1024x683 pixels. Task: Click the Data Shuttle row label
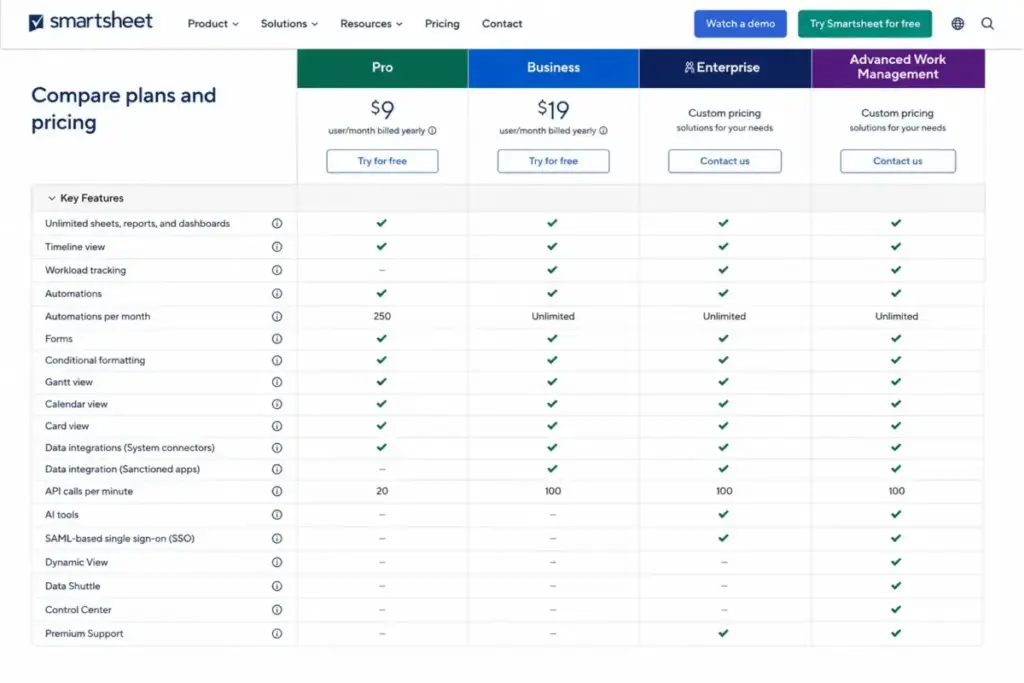point(72,586)
